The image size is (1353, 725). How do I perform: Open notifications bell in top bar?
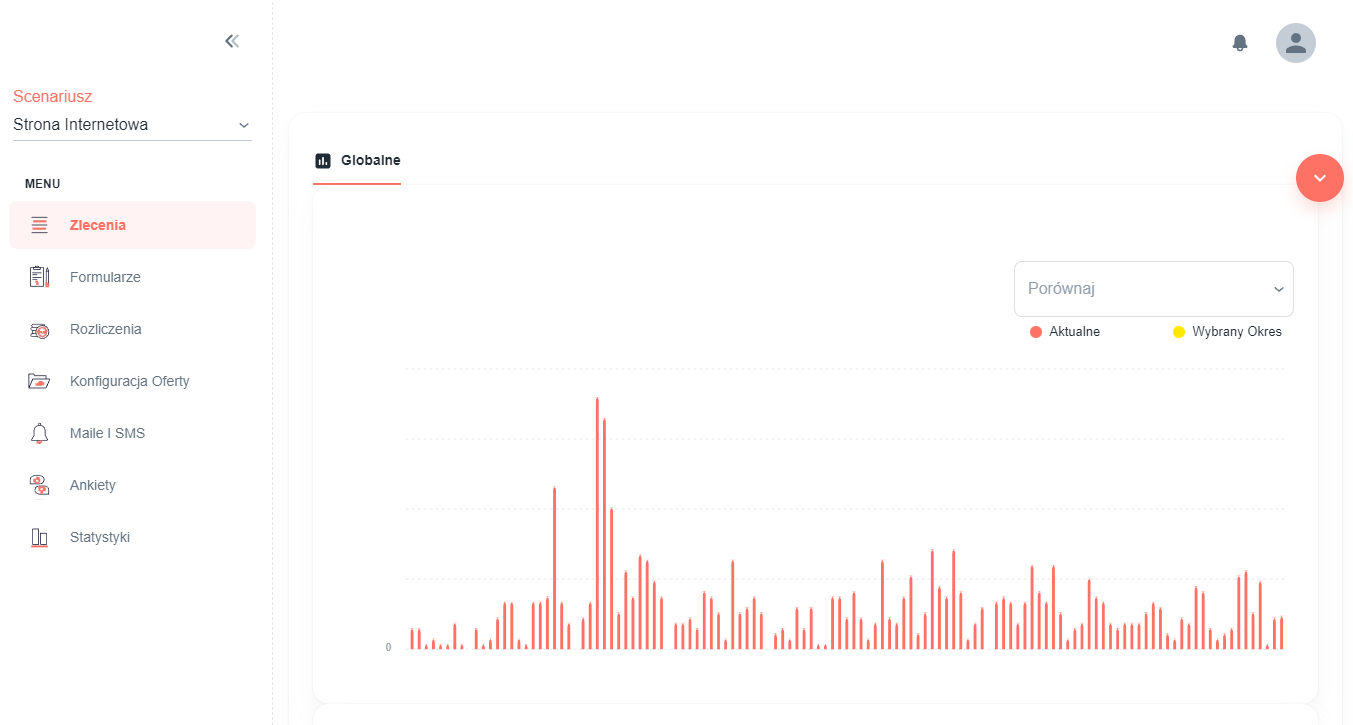tap(1240, 43)
